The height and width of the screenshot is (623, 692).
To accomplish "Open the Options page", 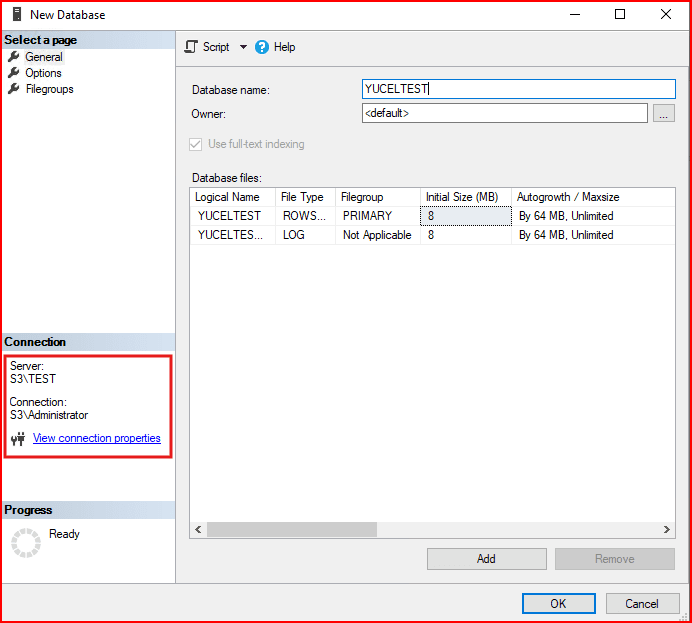I will pyautogui.click(x=43, y=73).
